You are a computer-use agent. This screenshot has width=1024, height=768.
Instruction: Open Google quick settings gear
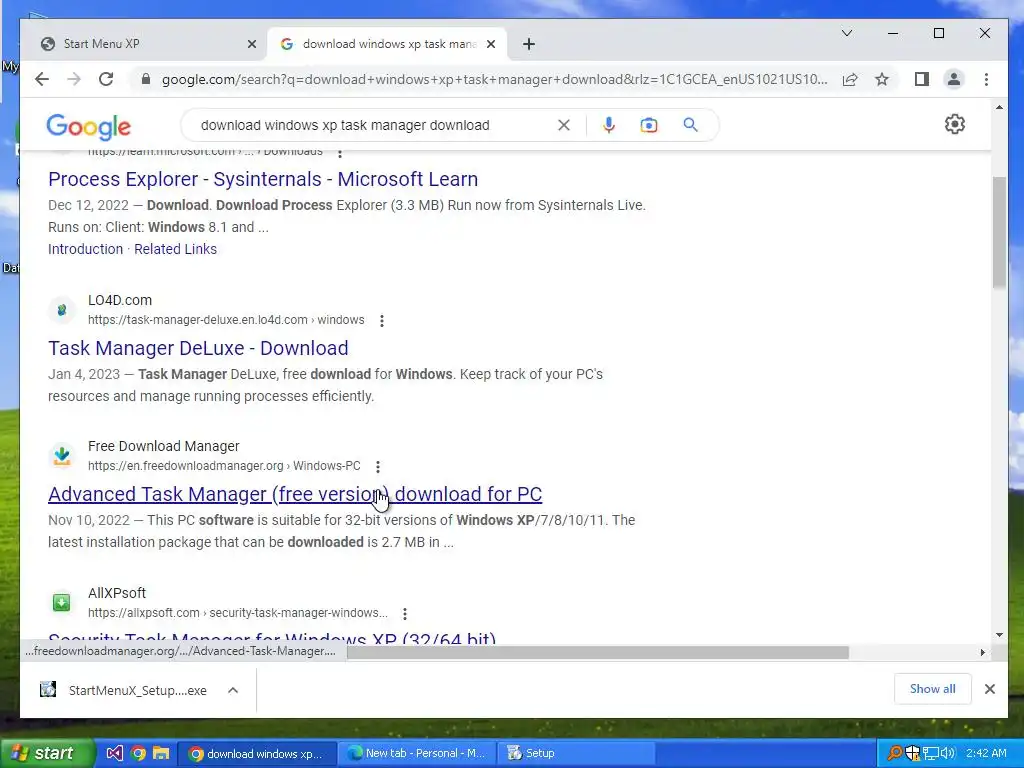pyautogui.click(x=955, y=124)
